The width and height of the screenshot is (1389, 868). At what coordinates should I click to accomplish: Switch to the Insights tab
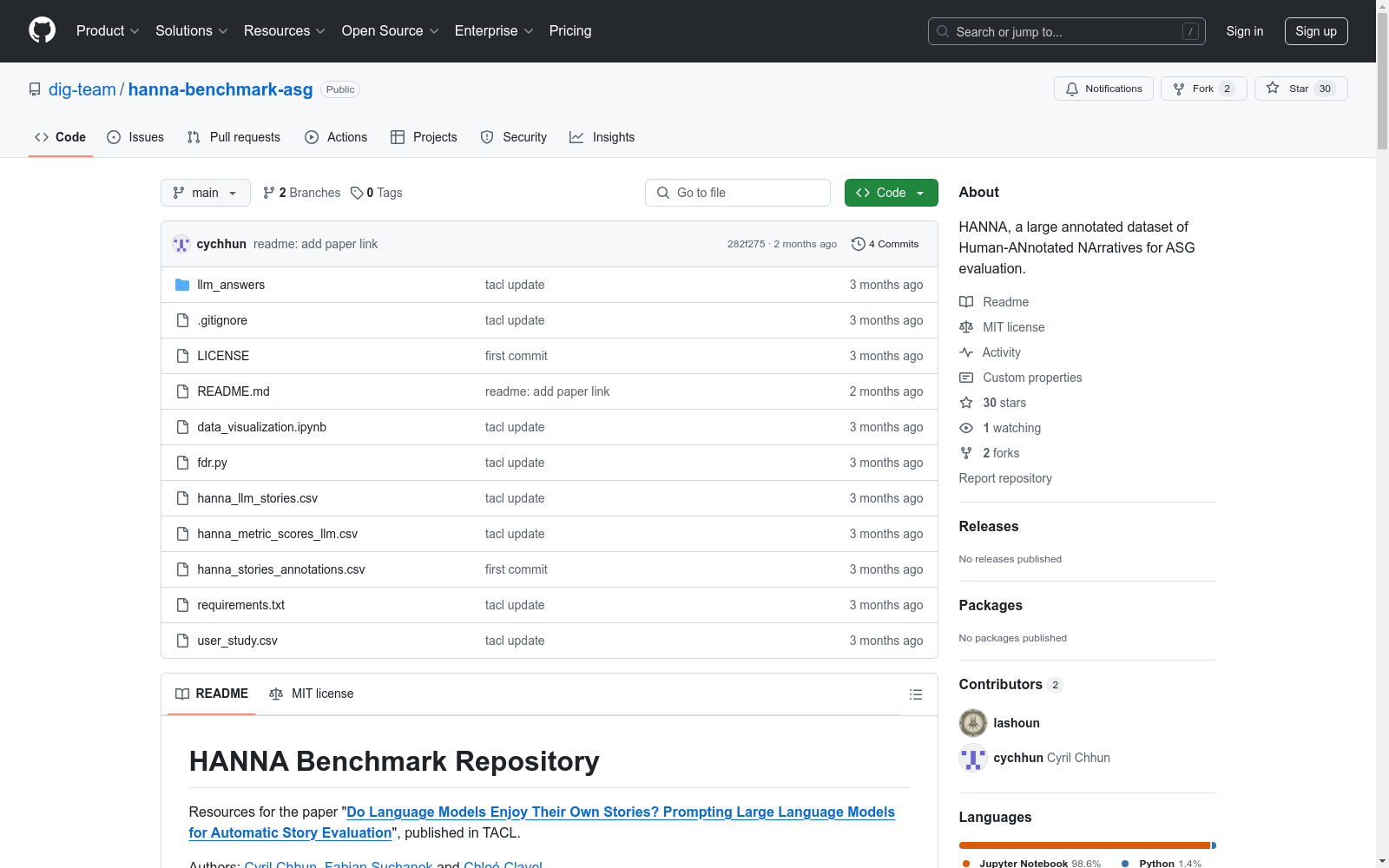point(602,137)
